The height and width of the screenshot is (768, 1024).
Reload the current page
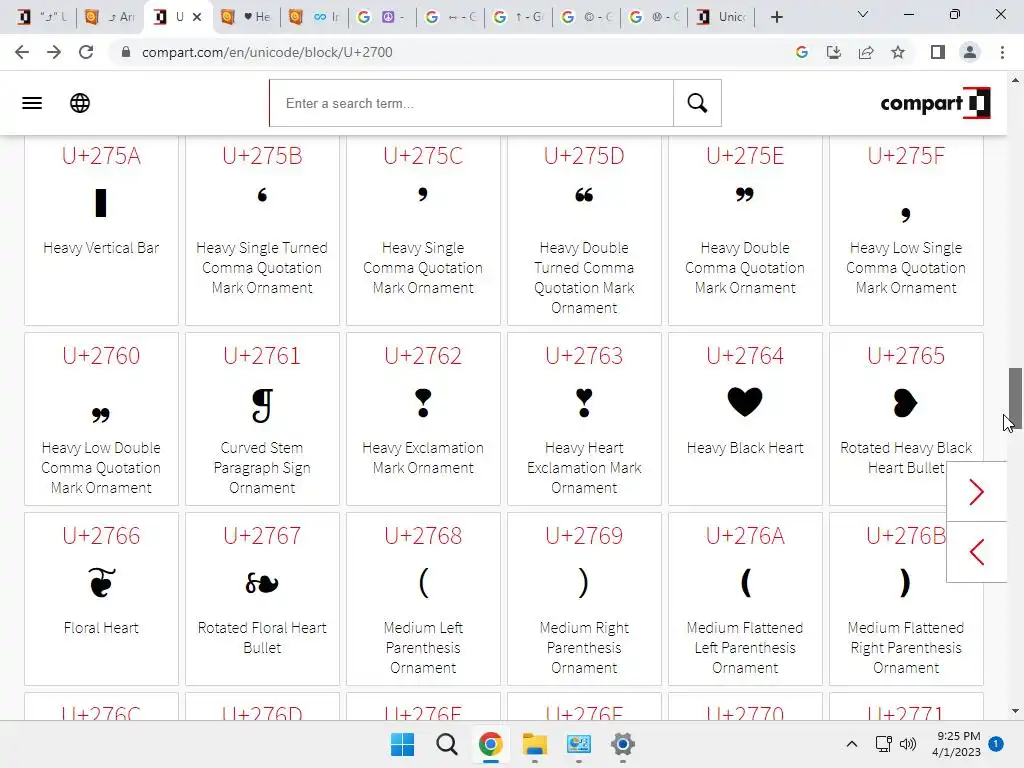click(x=86, y=52)
